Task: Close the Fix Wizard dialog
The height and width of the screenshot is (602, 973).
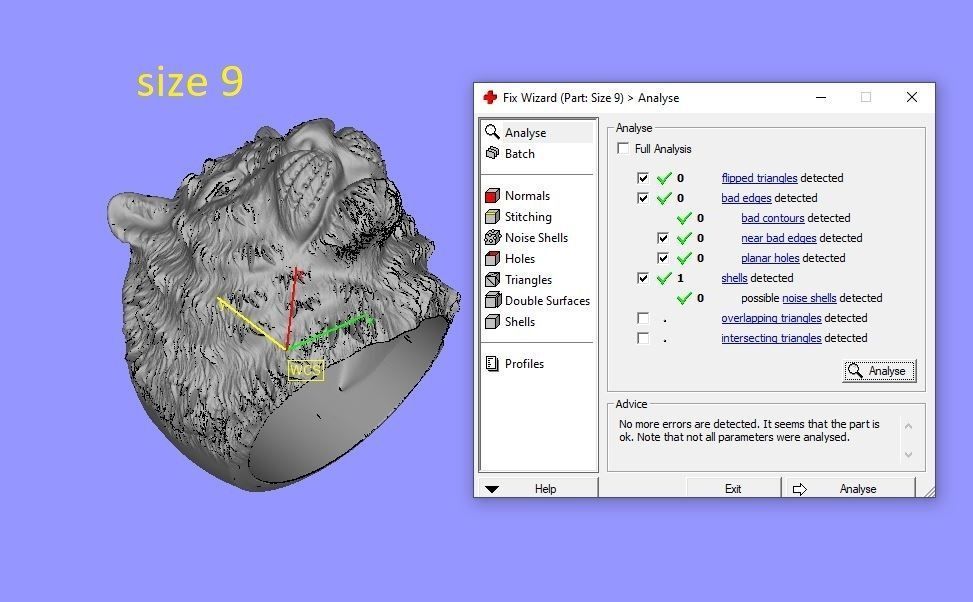Action: [912, 97]
